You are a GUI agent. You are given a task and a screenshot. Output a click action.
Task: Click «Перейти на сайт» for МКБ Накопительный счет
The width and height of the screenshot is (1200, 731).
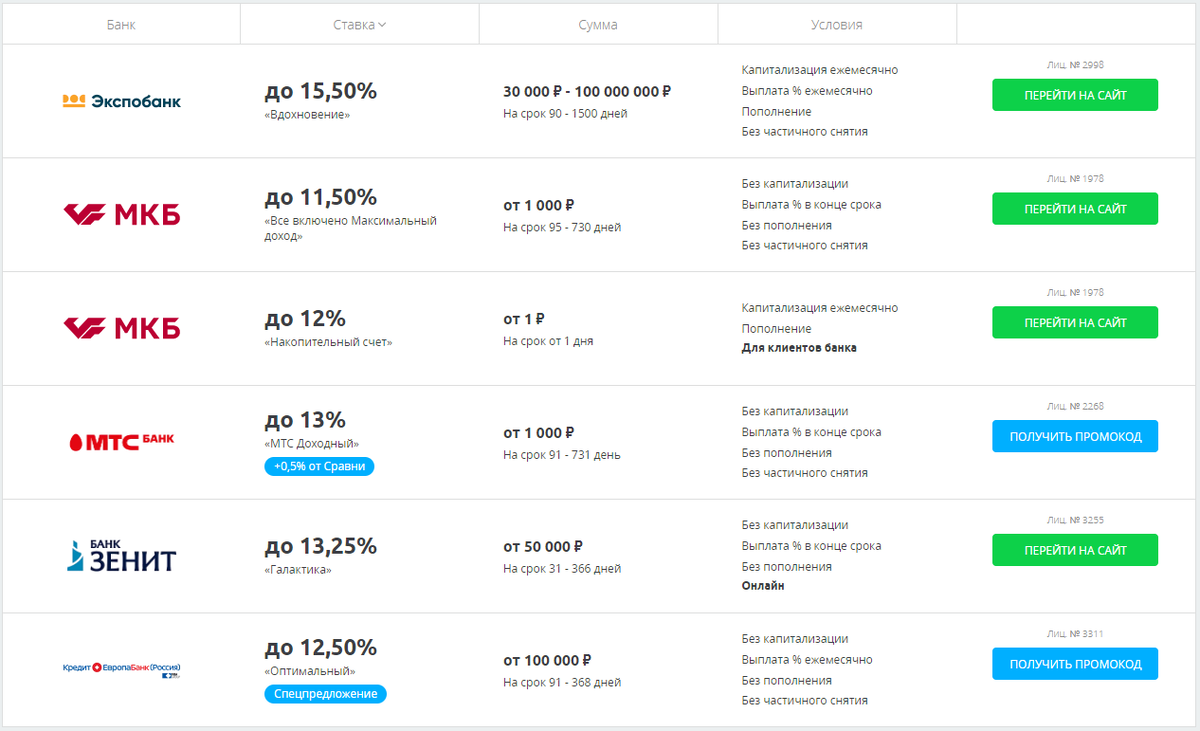[1075, 323]
